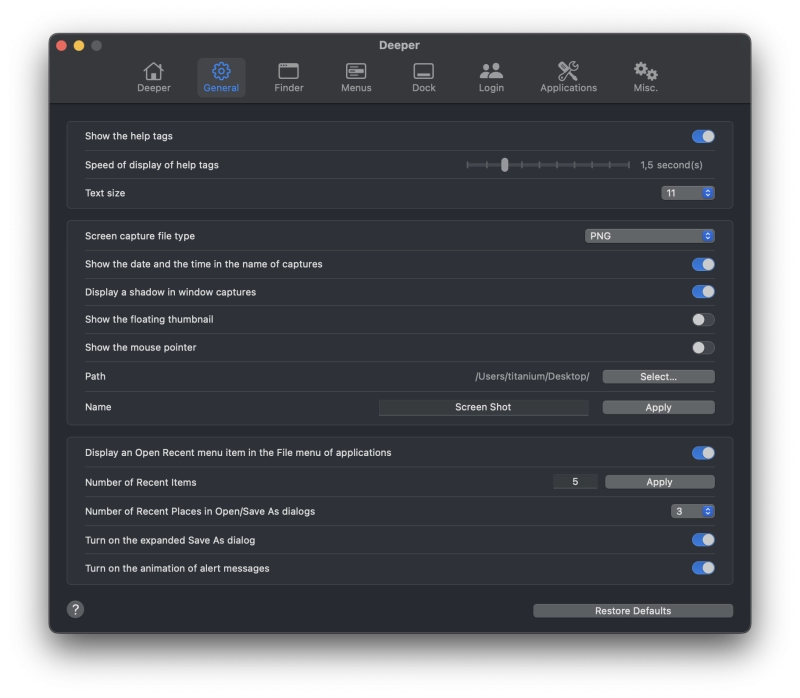Image resolution: width=800 pixels, height=698 pixels.
Task: Open the Menus tab
Action: click(356, 77)
